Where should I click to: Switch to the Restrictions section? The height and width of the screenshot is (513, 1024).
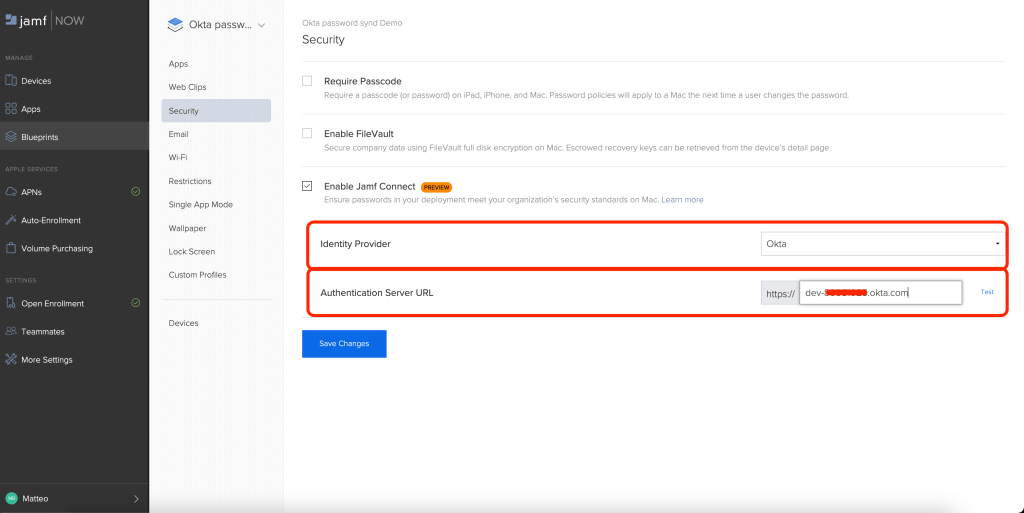190,181
